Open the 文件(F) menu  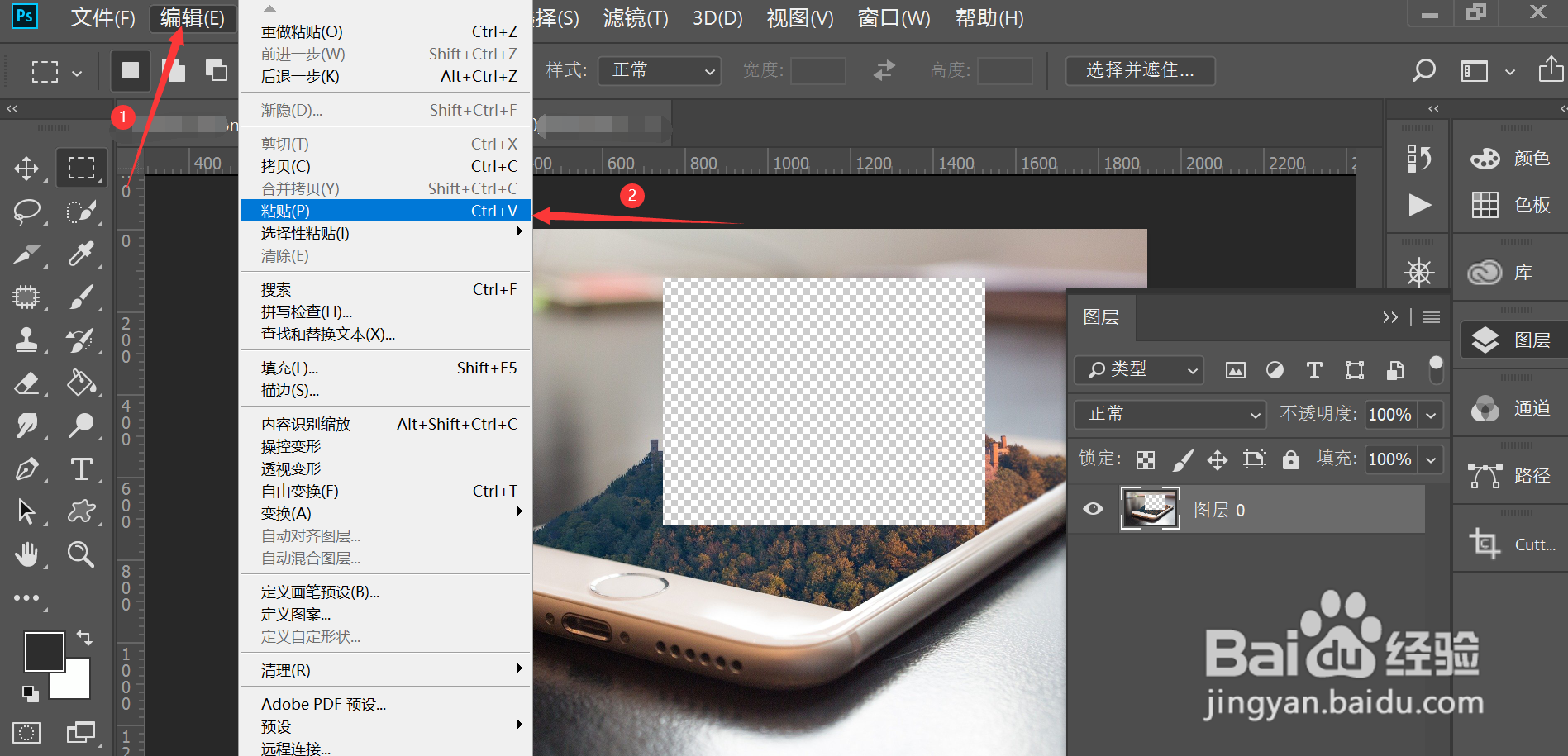click(102, 18)
